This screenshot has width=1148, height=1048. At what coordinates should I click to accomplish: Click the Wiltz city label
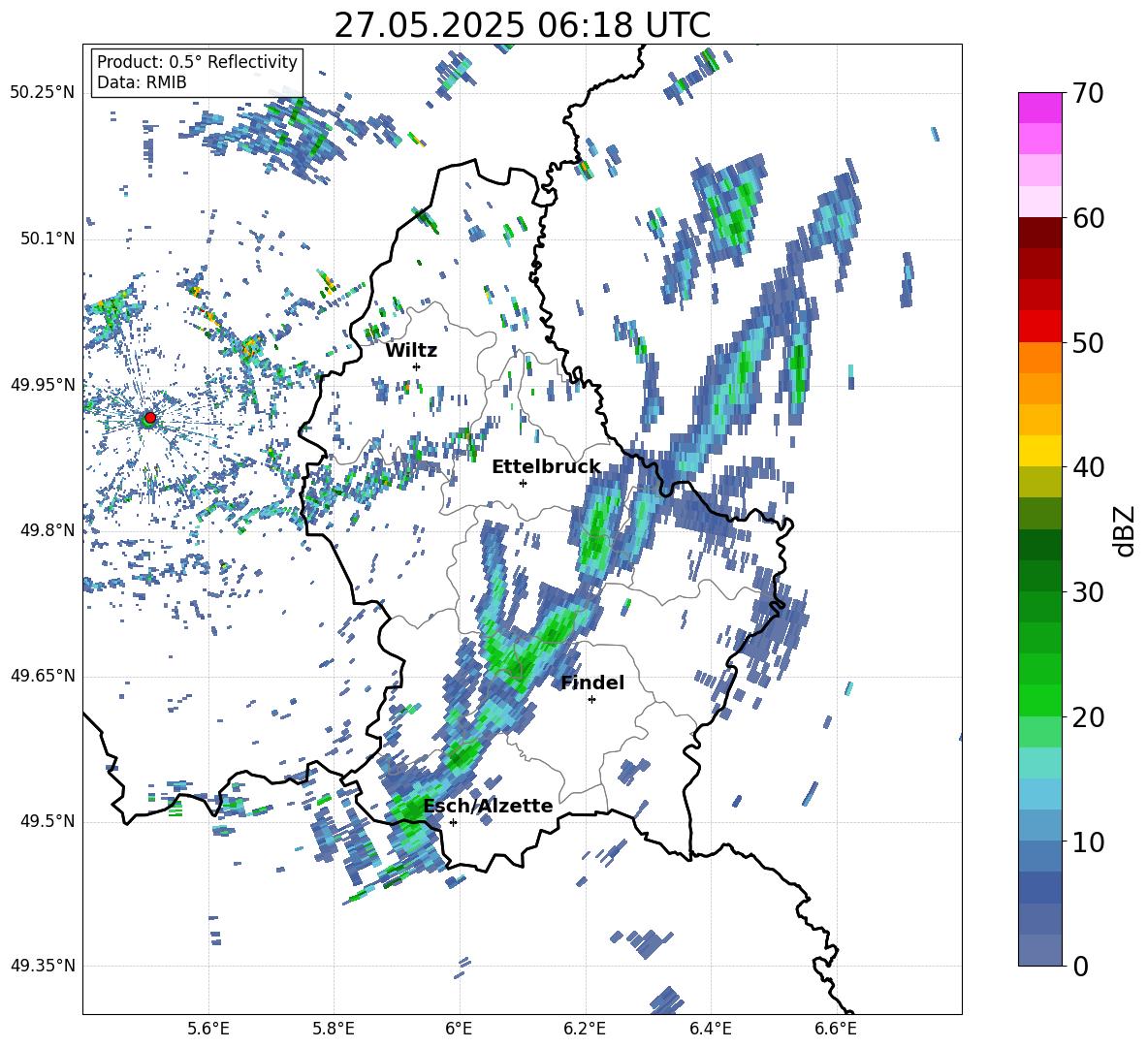coord(411,351)
